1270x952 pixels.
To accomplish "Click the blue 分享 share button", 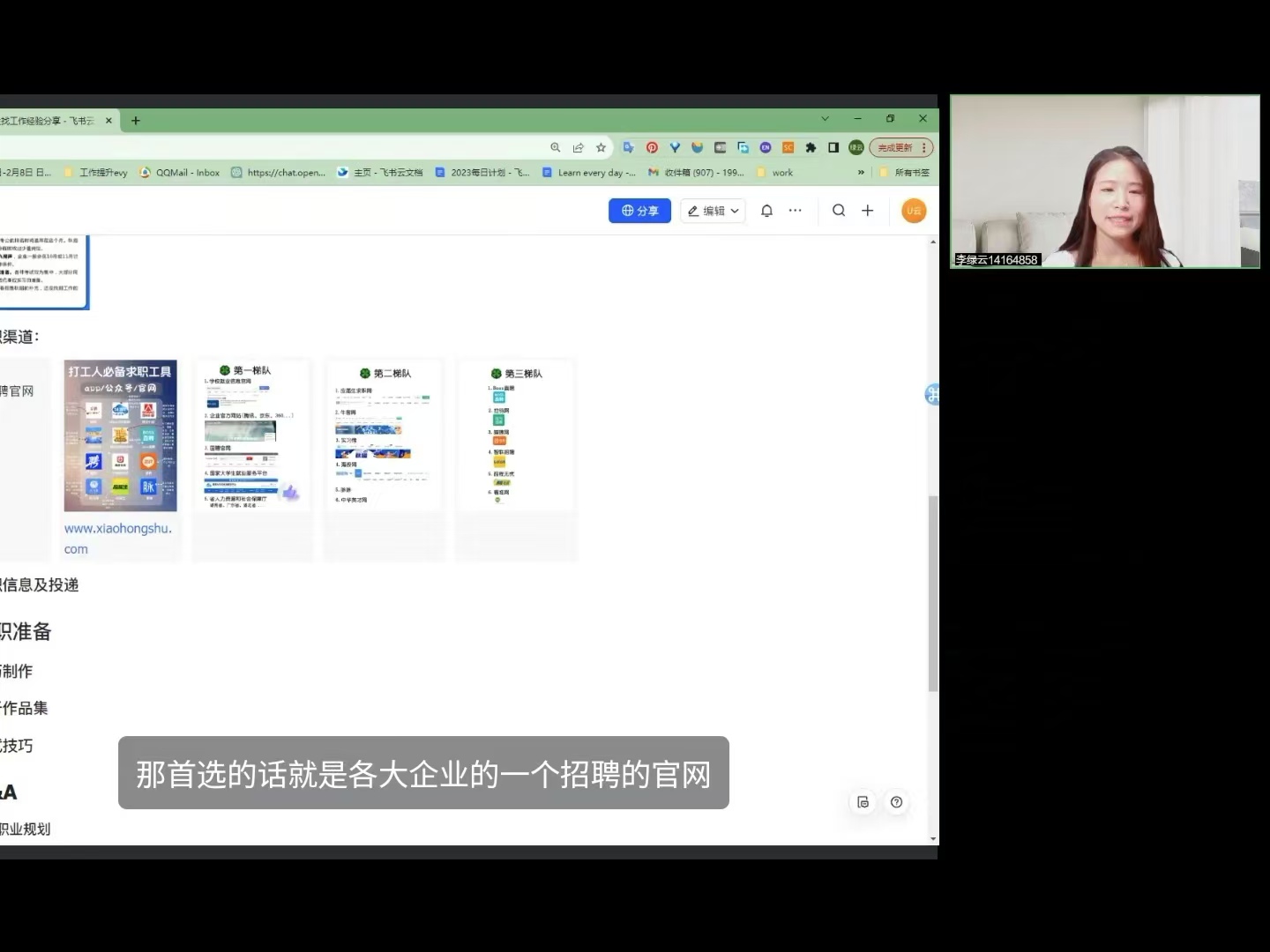I will [x=639, y=211].
